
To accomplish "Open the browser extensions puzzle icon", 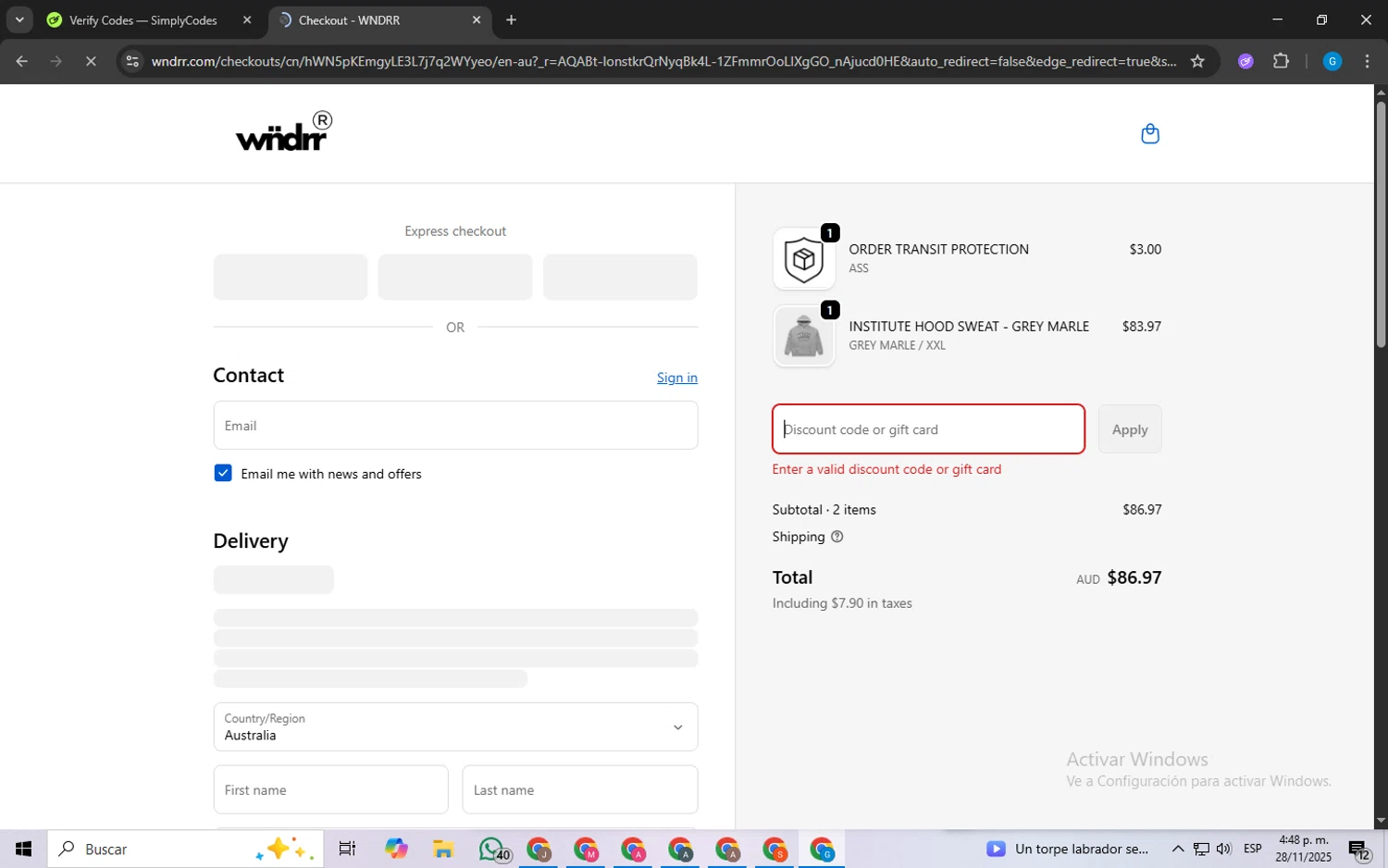I will click(1281, 61).
